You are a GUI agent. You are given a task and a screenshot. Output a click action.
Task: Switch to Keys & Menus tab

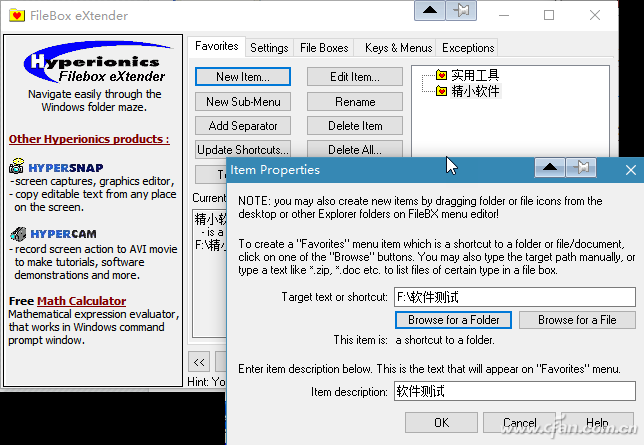tap(398, 48)
